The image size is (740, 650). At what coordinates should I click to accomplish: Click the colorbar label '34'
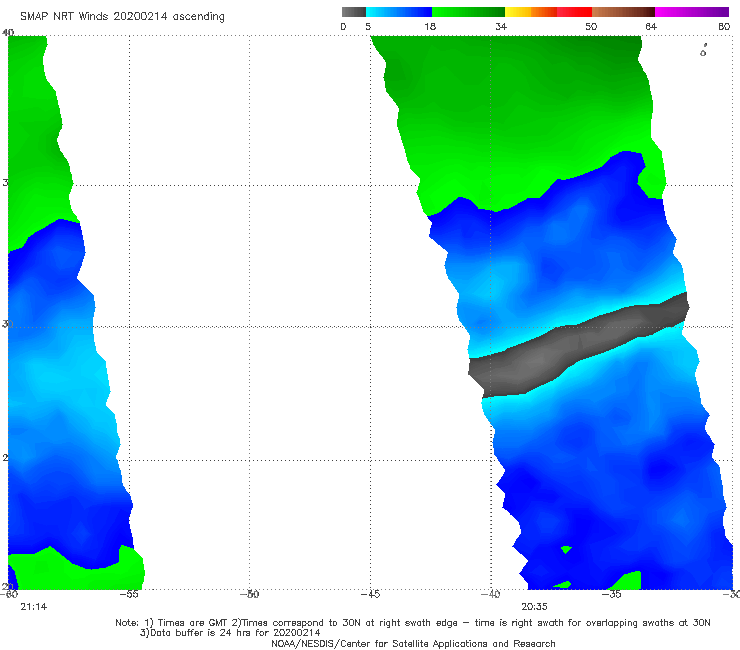coord(501,26)
